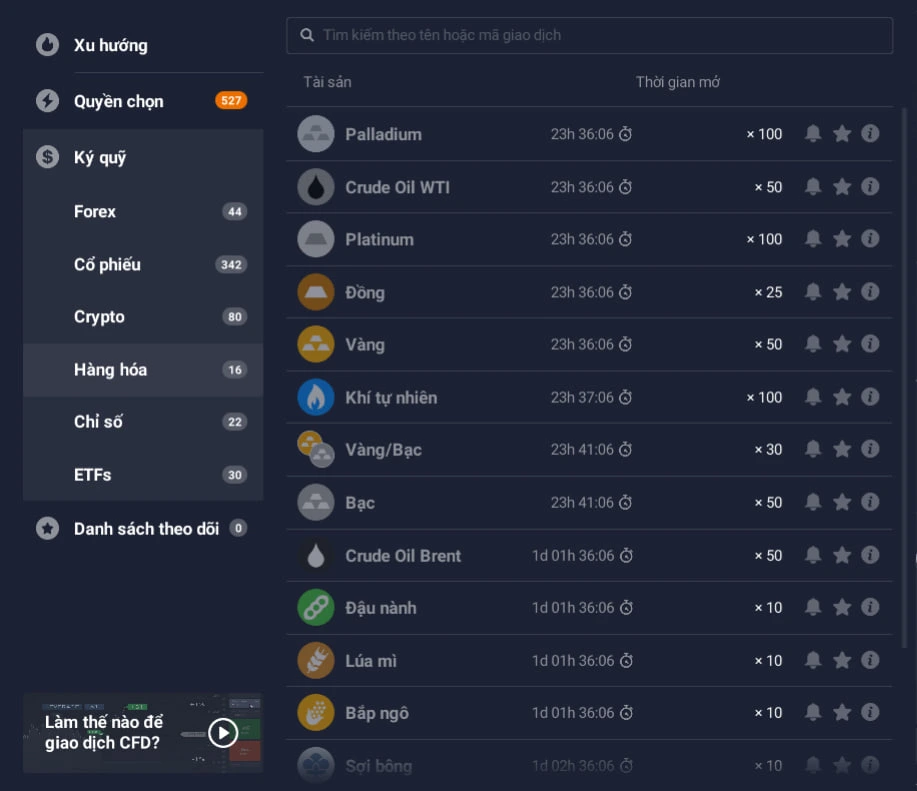
Task: Open the Crude Oil Brent asset row
Action: [589, 555]
